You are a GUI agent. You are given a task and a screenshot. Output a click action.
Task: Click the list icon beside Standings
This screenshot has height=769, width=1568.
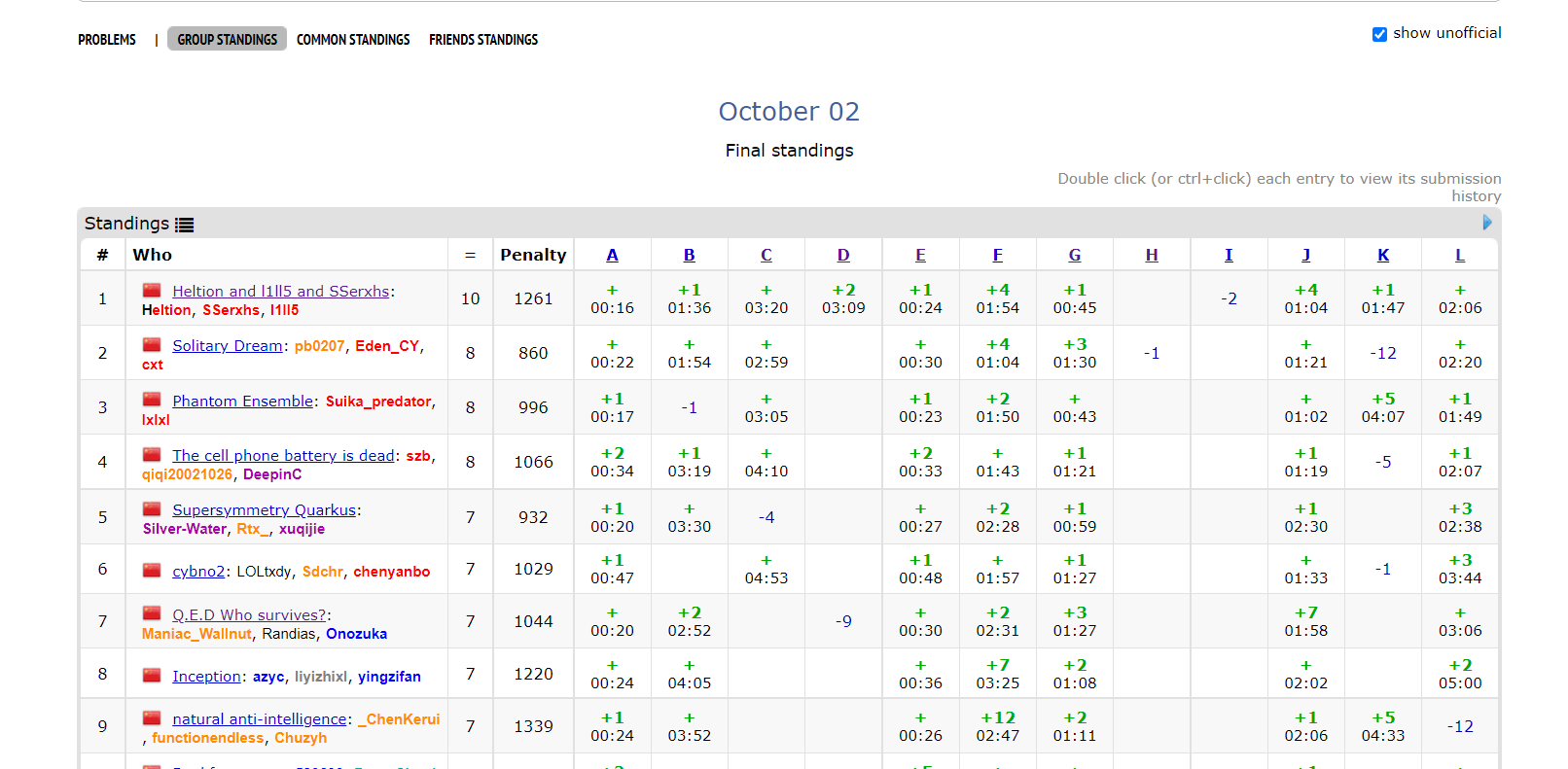coord(185,225)
